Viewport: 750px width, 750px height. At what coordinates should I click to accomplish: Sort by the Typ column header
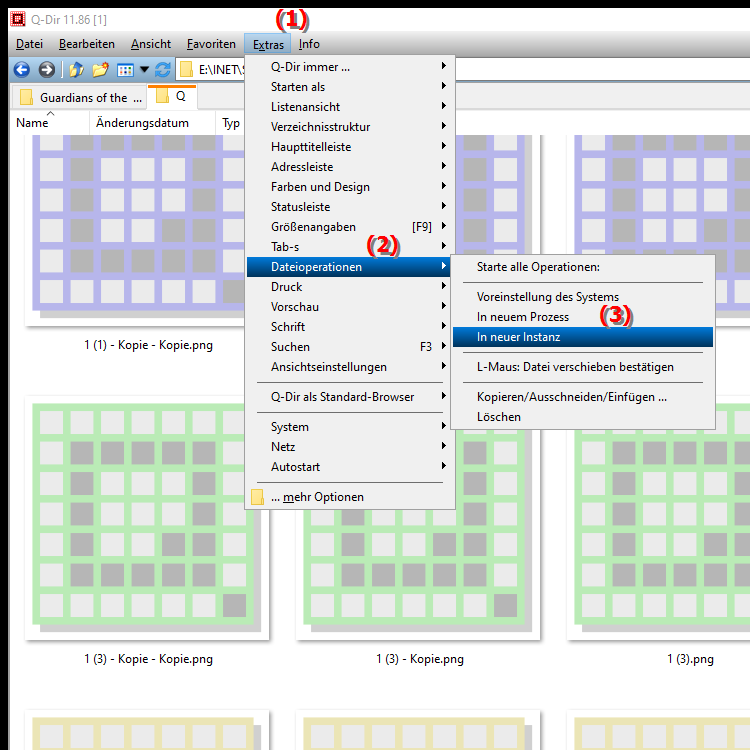coord(231,123)
